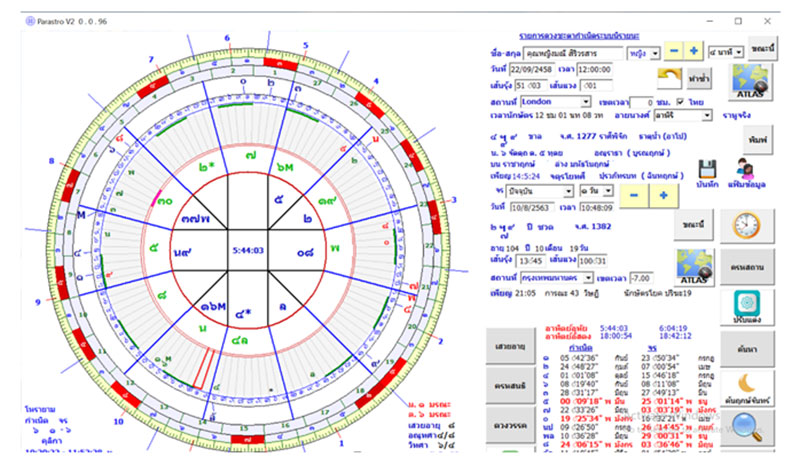Click the gray button below clock icon
Screen dimensions: 800x473
coord(747,267)
